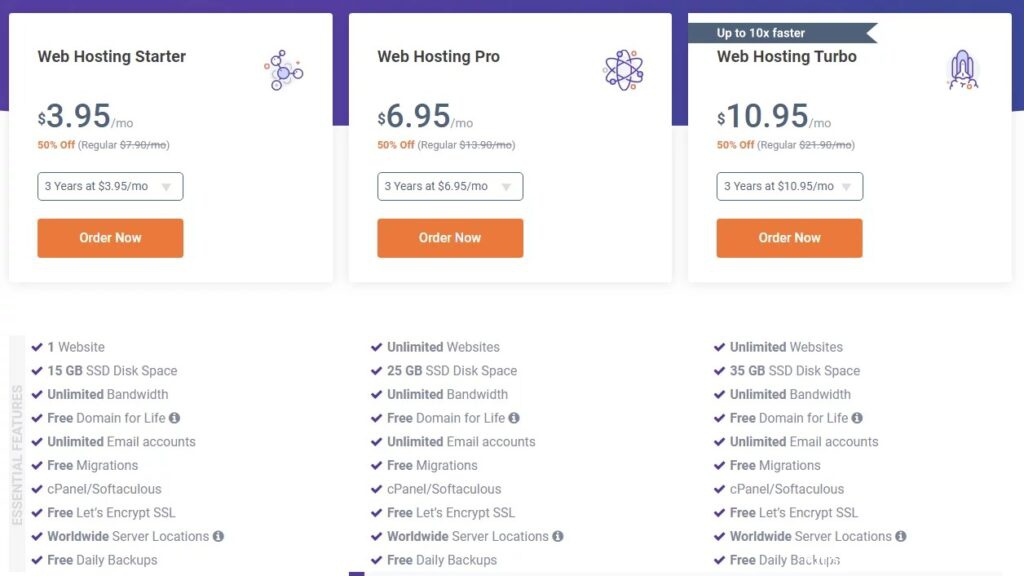
Task: Click the Essential Features vertical label
Action: [x=17, y=455]
